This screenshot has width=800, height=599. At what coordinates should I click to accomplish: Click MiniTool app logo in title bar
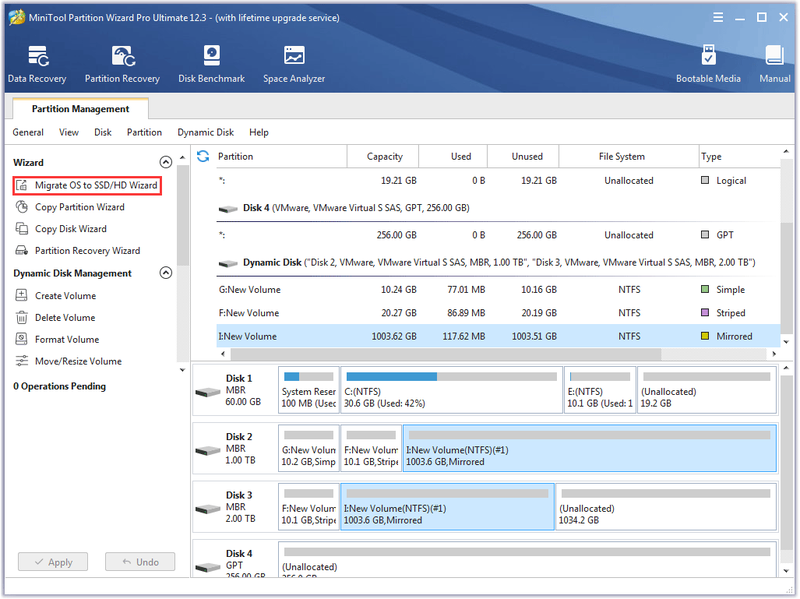pos(17,17)
